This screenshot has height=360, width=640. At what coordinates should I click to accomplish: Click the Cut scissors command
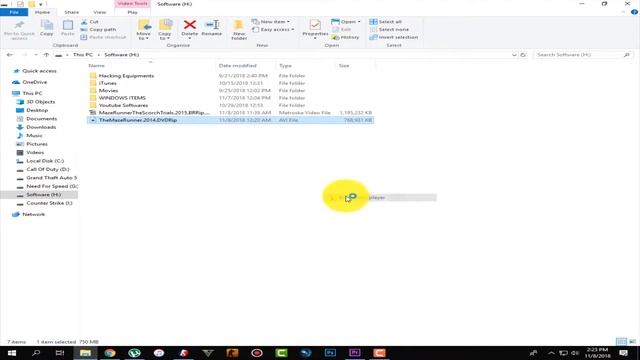[90, 22]
